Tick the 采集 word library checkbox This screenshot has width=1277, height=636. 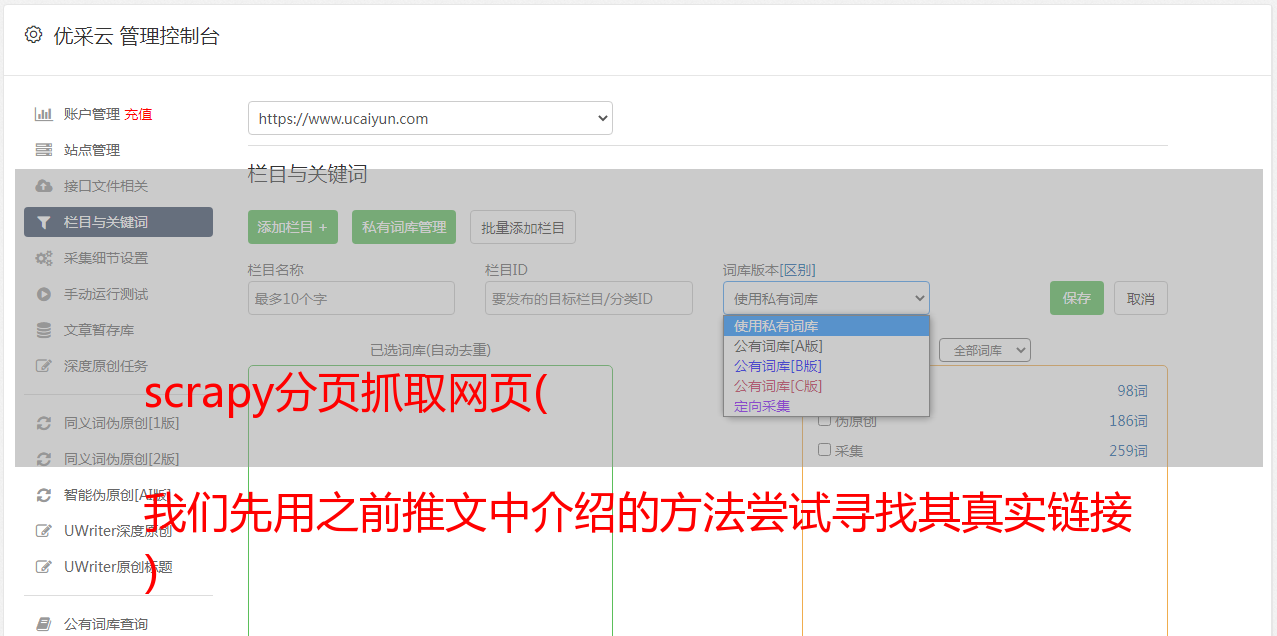click(825, 450)
